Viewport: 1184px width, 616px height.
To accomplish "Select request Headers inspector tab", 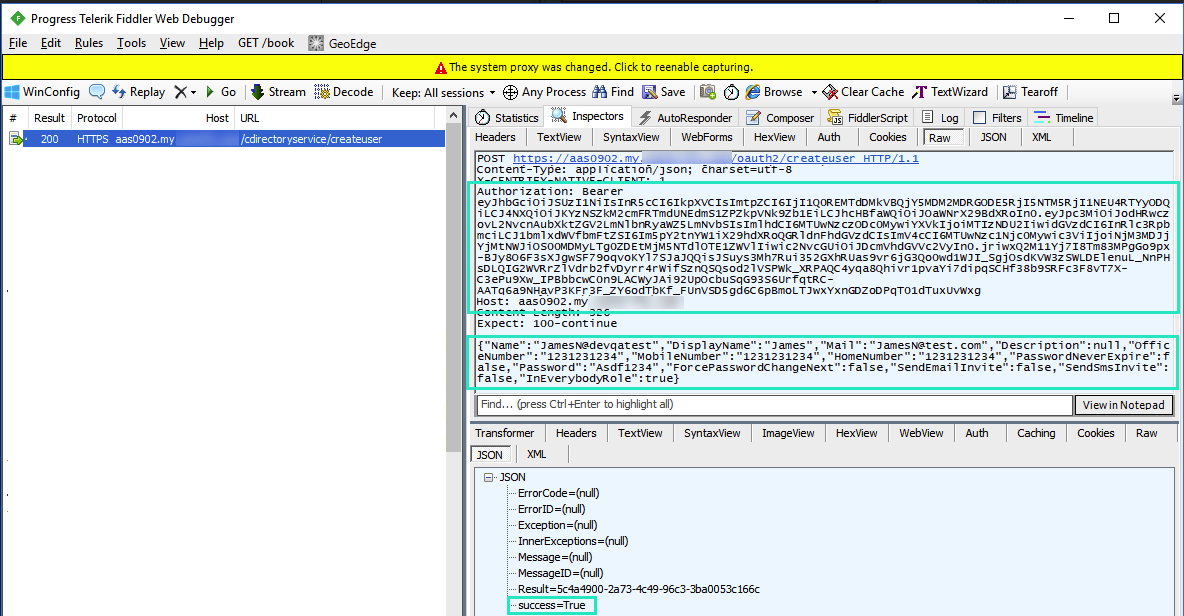I will (x=495, y=137).
